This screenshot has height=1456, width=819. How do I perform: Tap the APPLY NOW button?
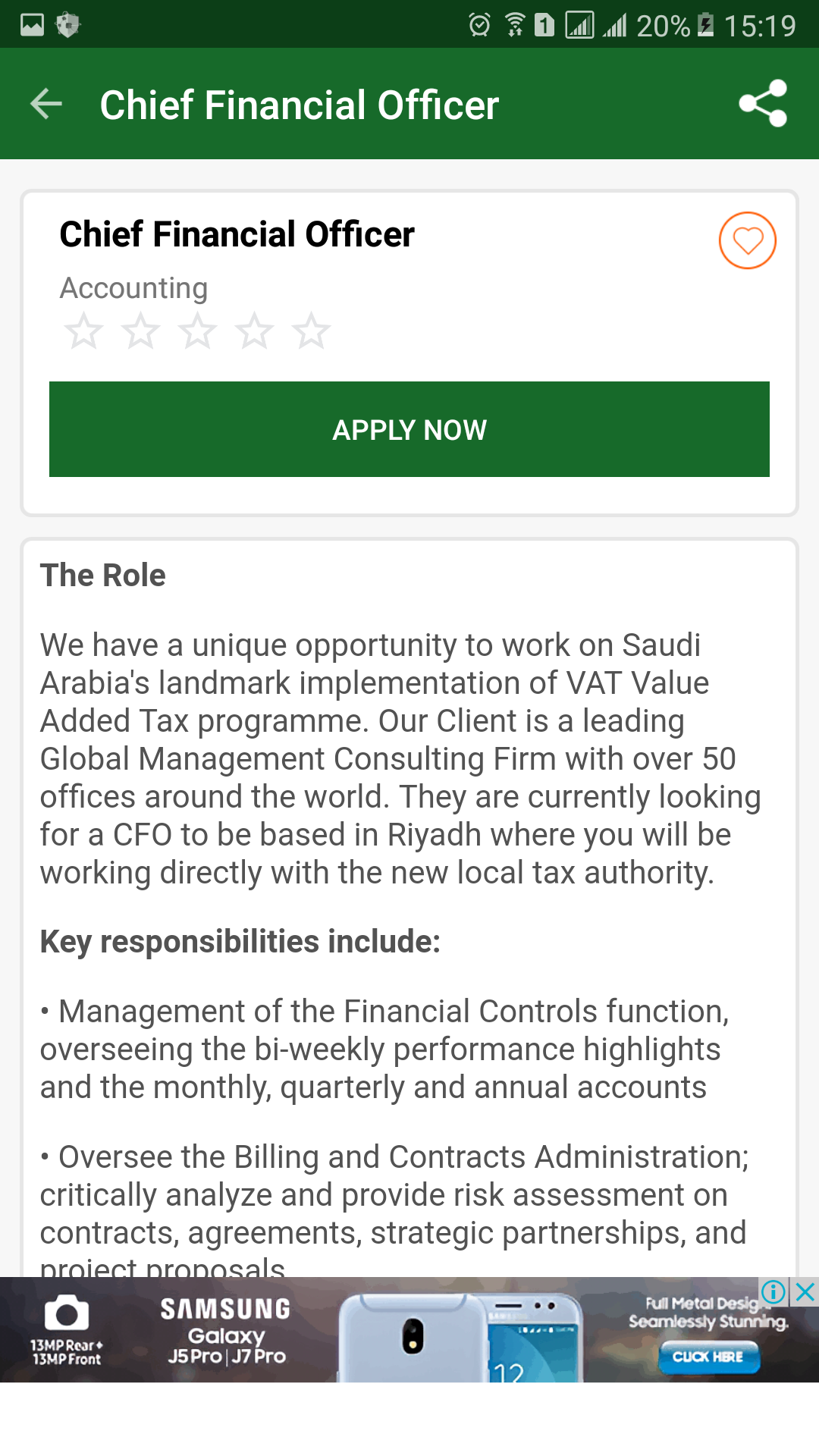pos(409,429)
